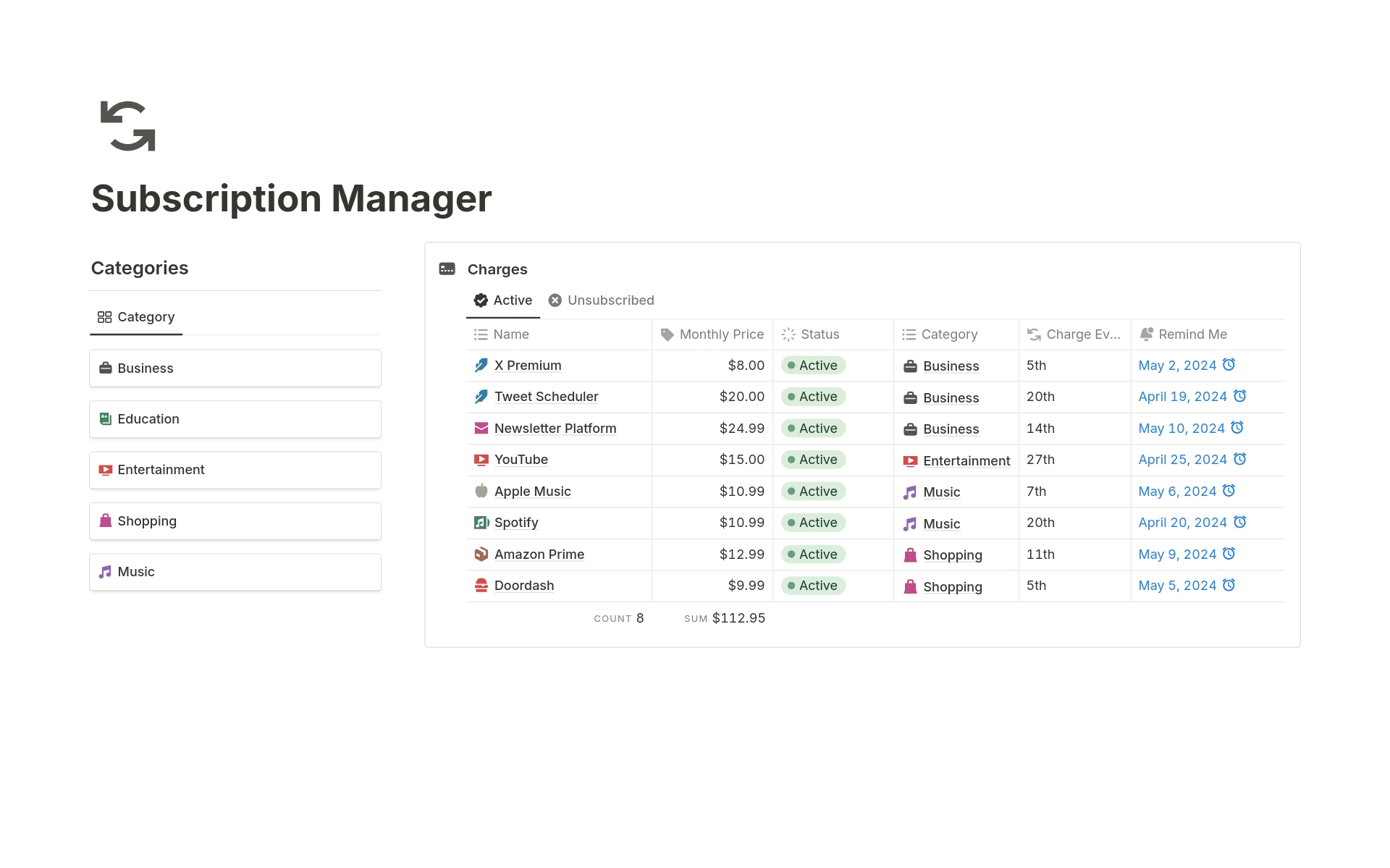The height and width of the screenshot is (868, 1390).
Task: Toggle Active status for Spotify
Action: point(812,522)
